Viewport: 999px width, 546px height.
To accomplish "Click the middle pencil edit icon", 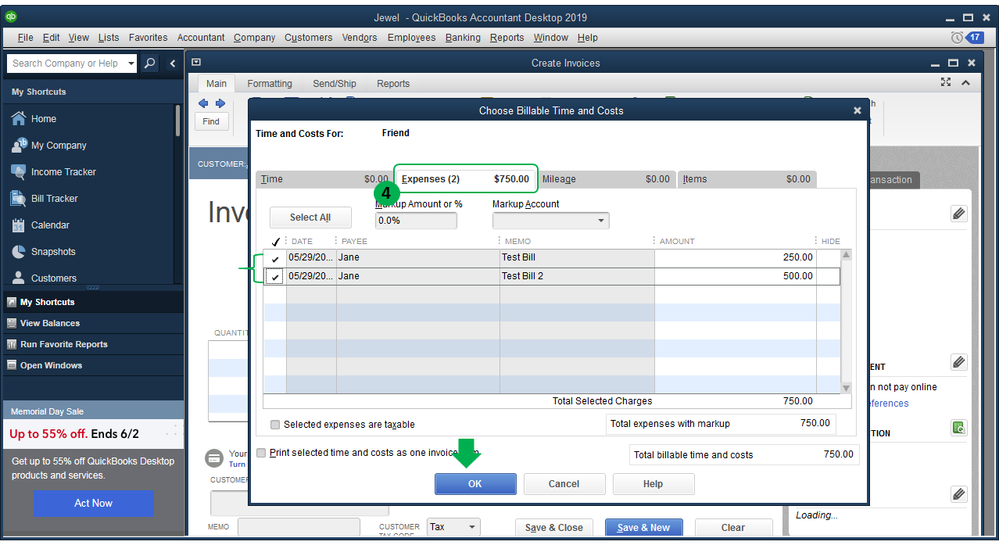I will coord(958,363).
